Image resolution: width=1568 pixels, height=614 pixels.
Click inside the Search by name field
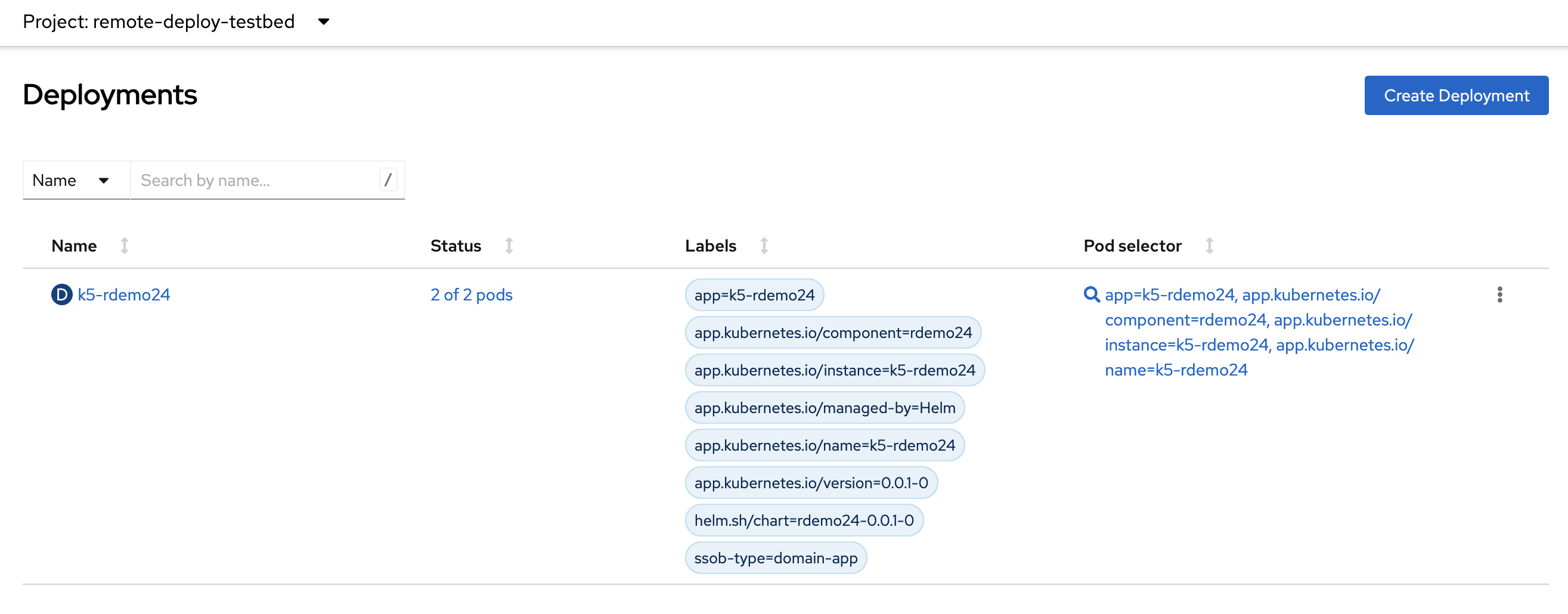(x=256, y=179)
